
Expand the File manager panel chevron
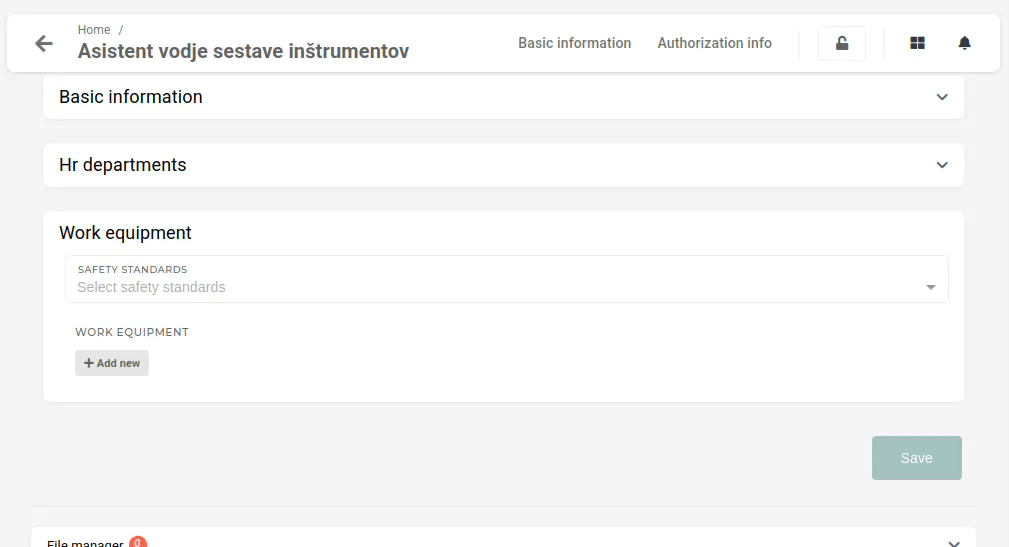[954, 543]
